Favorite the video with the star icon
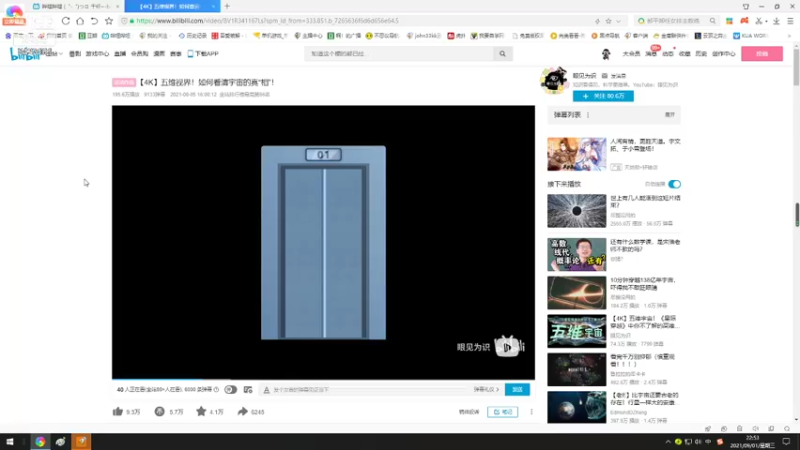 (201, 411)
